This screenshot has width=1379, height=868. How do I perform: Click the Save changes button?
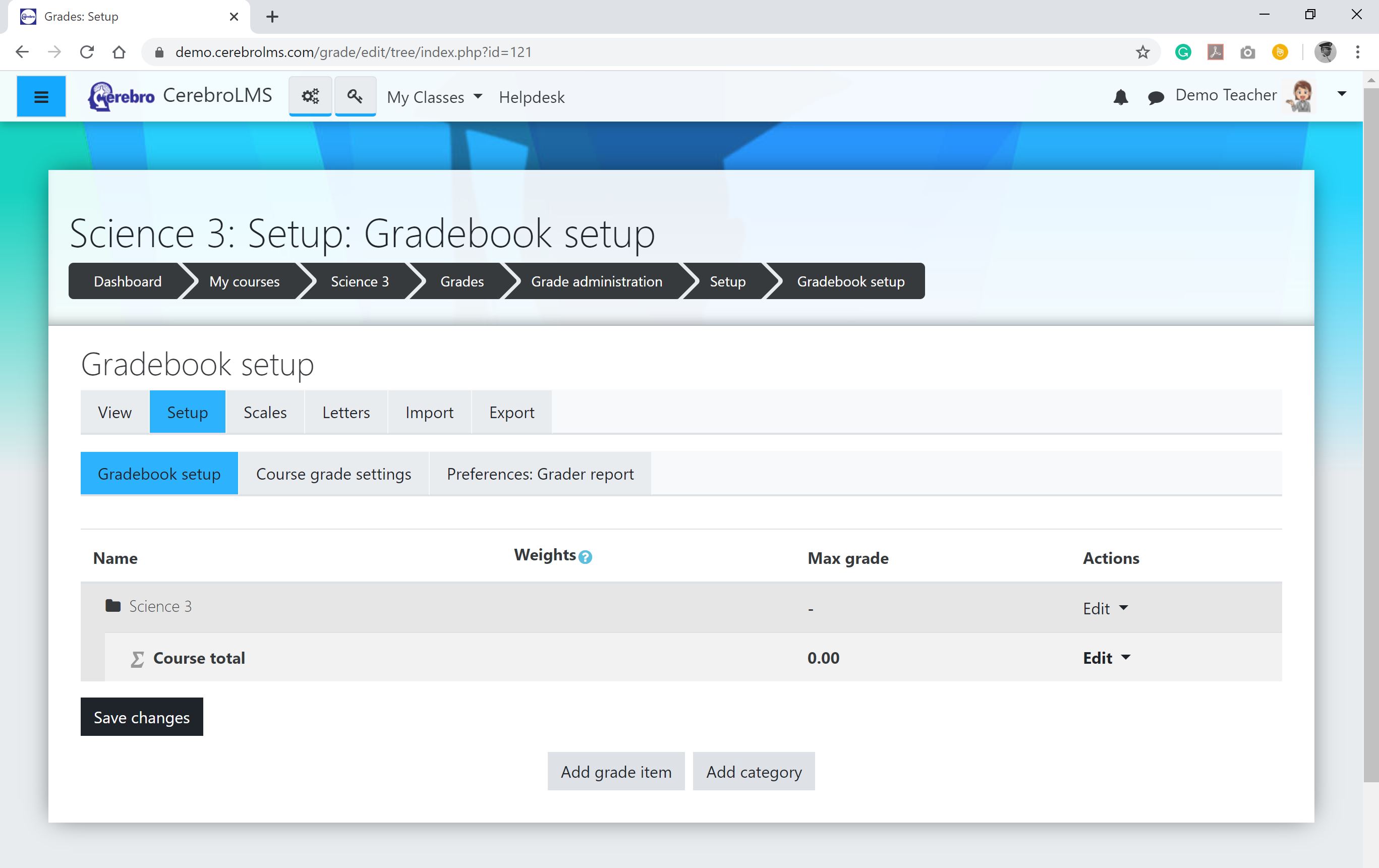point(141,717)
